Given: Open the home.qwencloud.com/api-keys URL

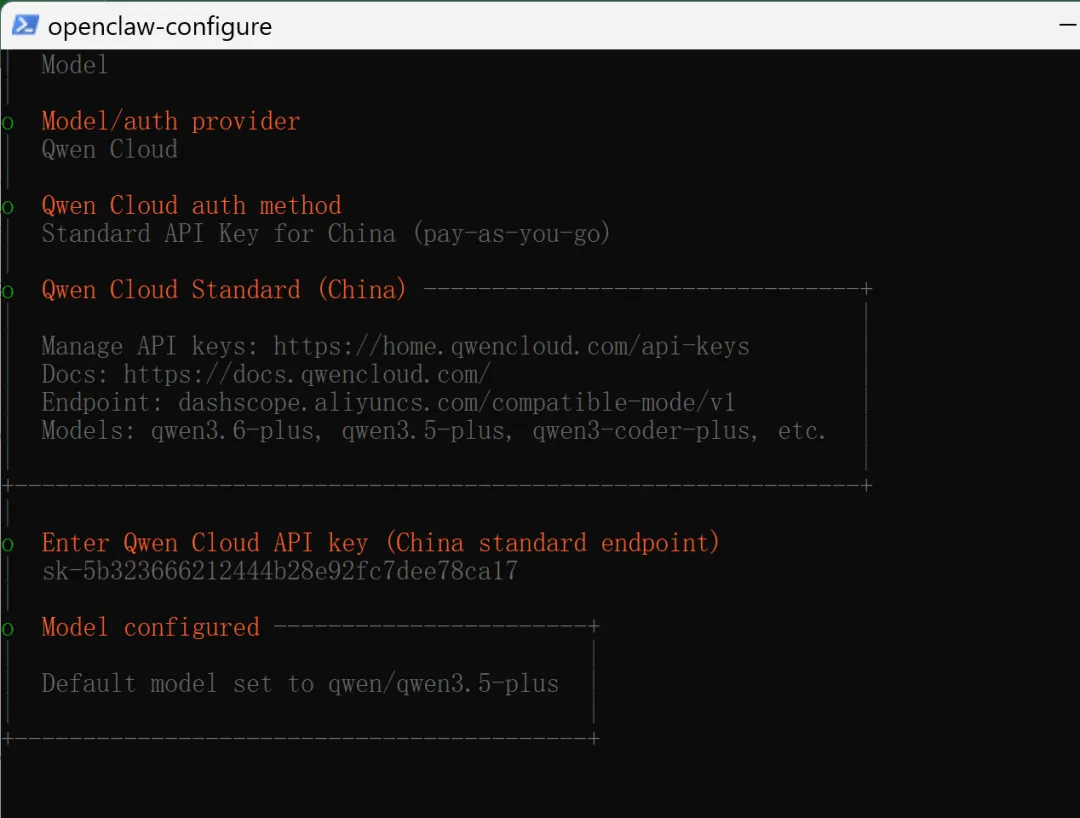Looking at the screenshot, I should pyautogui.click(x=511, y=347).
